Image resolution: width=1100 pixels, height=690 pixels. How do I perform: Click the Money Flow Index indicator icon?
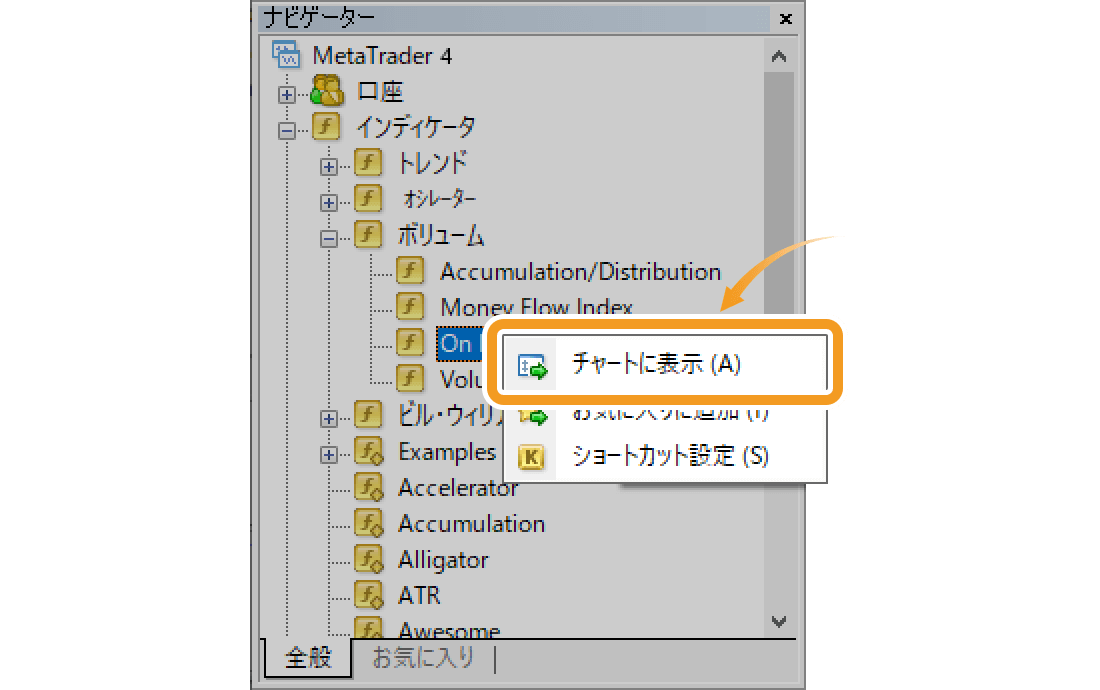(410, 307)
